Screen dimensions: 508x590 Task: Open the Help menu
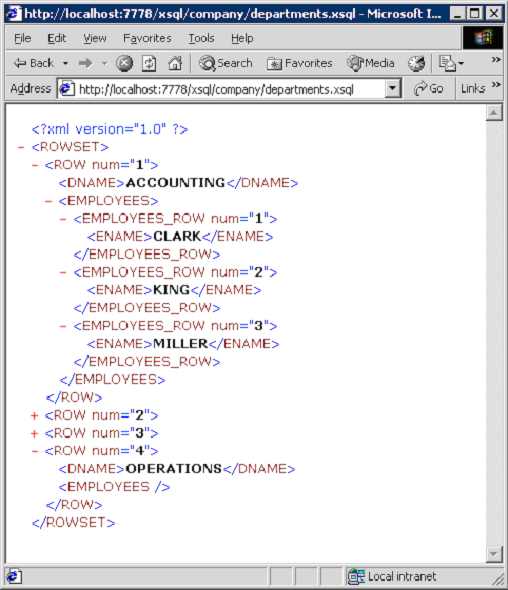pos(242,38)
